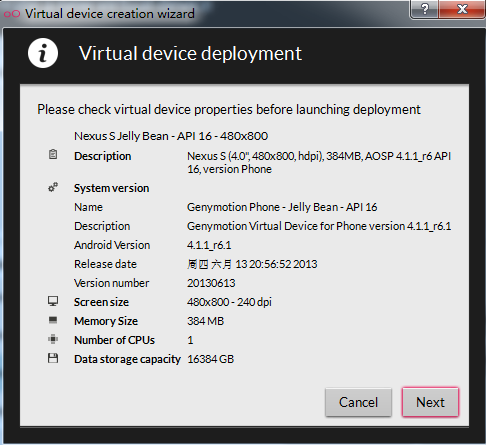Click the gears icon beside System version
The image size is (486, 445).
(x=53, y=187)
